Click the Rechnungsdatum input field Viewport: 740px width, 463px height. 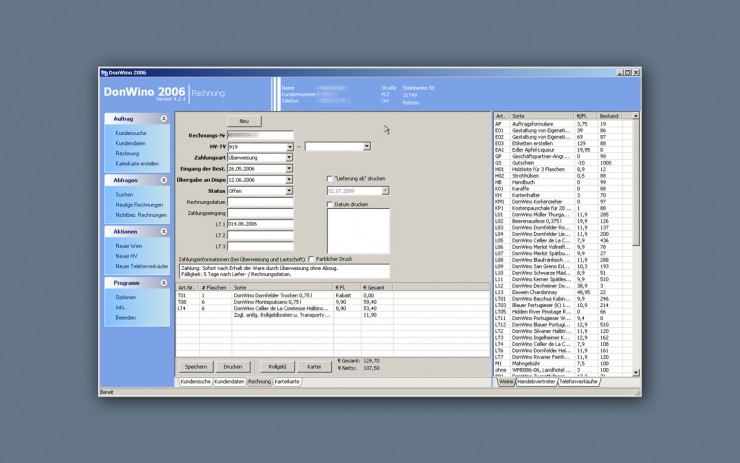point(260,202)
